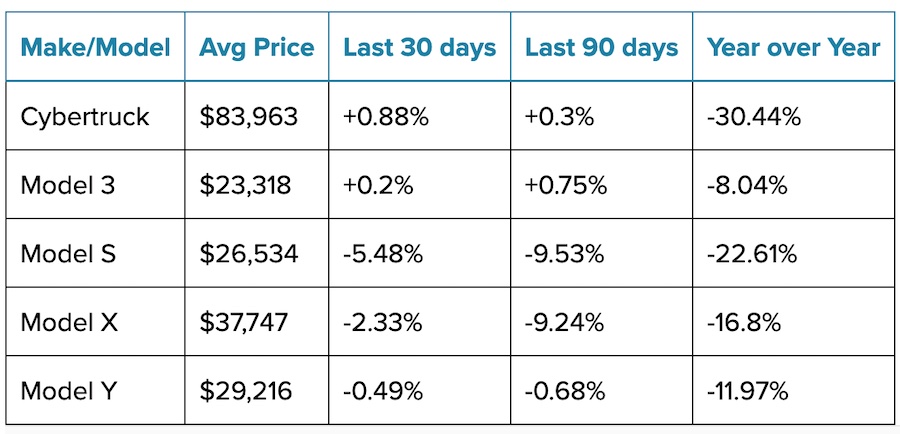
Task: Select the -11.97% year-over-year value
Action: tap(747, 390)
